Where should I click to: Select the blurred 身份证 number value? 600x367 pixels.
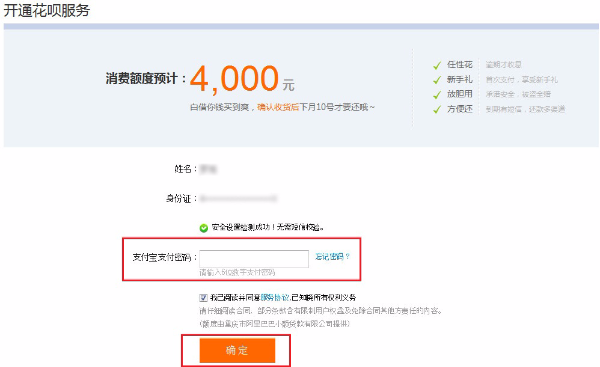[x=238, y=198]
